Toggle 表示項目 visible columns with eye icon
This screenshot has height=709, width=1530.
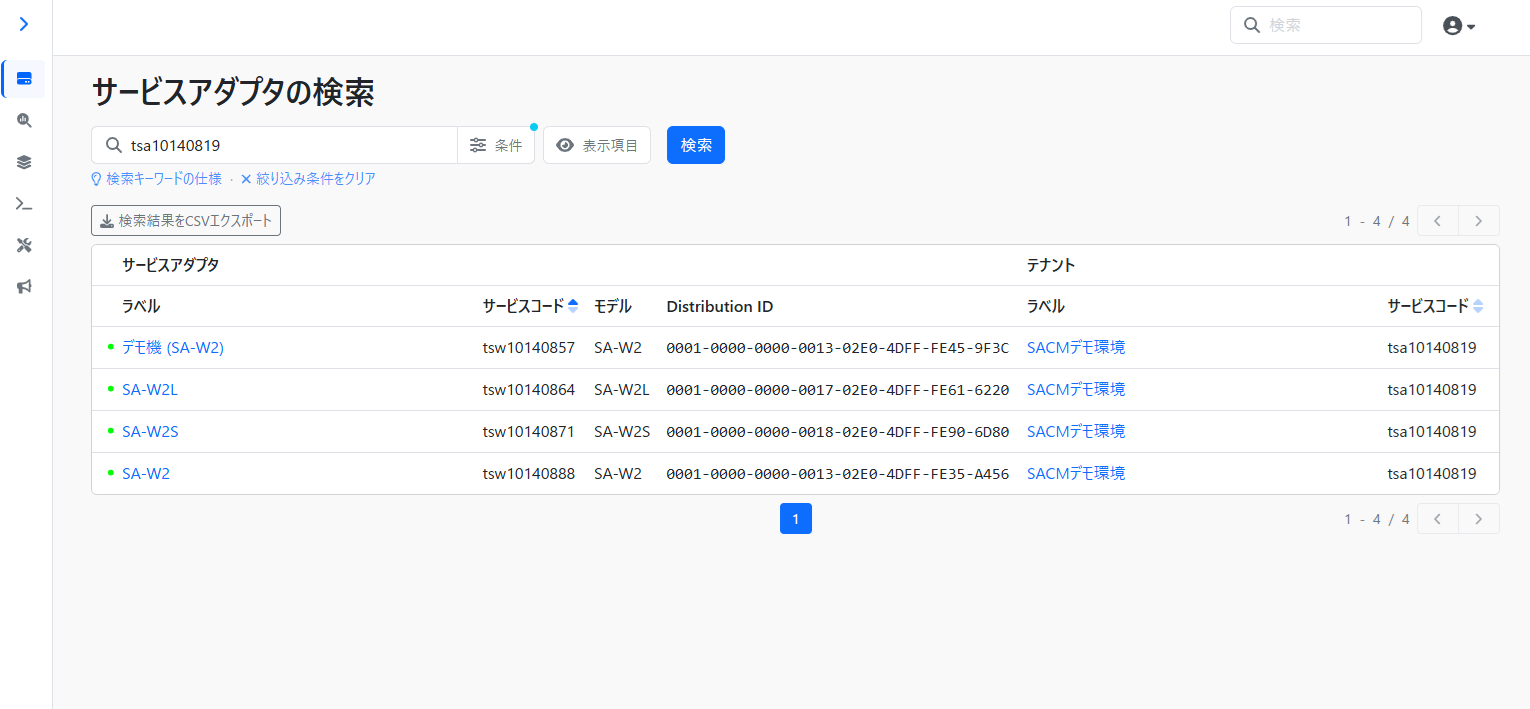tap(597, 145)
